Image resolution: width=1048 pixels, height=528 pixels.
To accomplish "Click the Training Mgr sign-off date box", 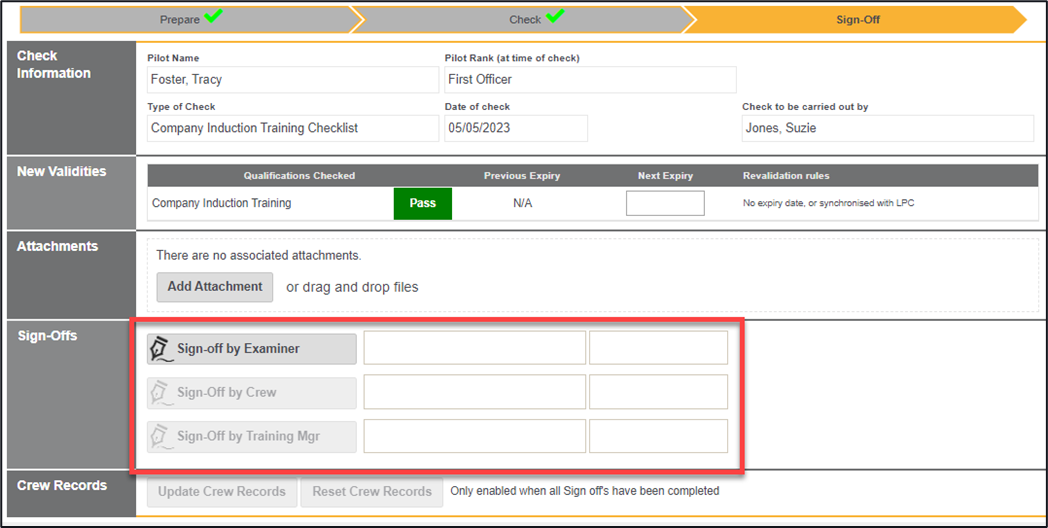I will click(x=658, y=437).
